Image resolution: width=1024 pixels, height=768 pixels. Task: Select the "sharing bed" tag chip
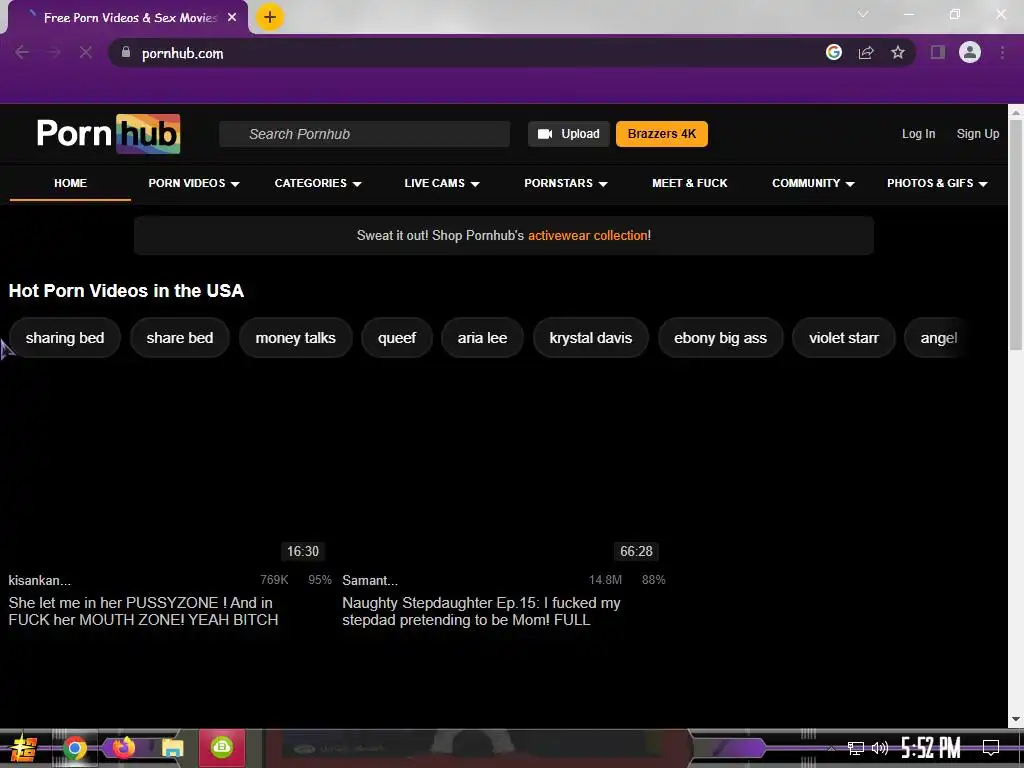tap(65, 338)
